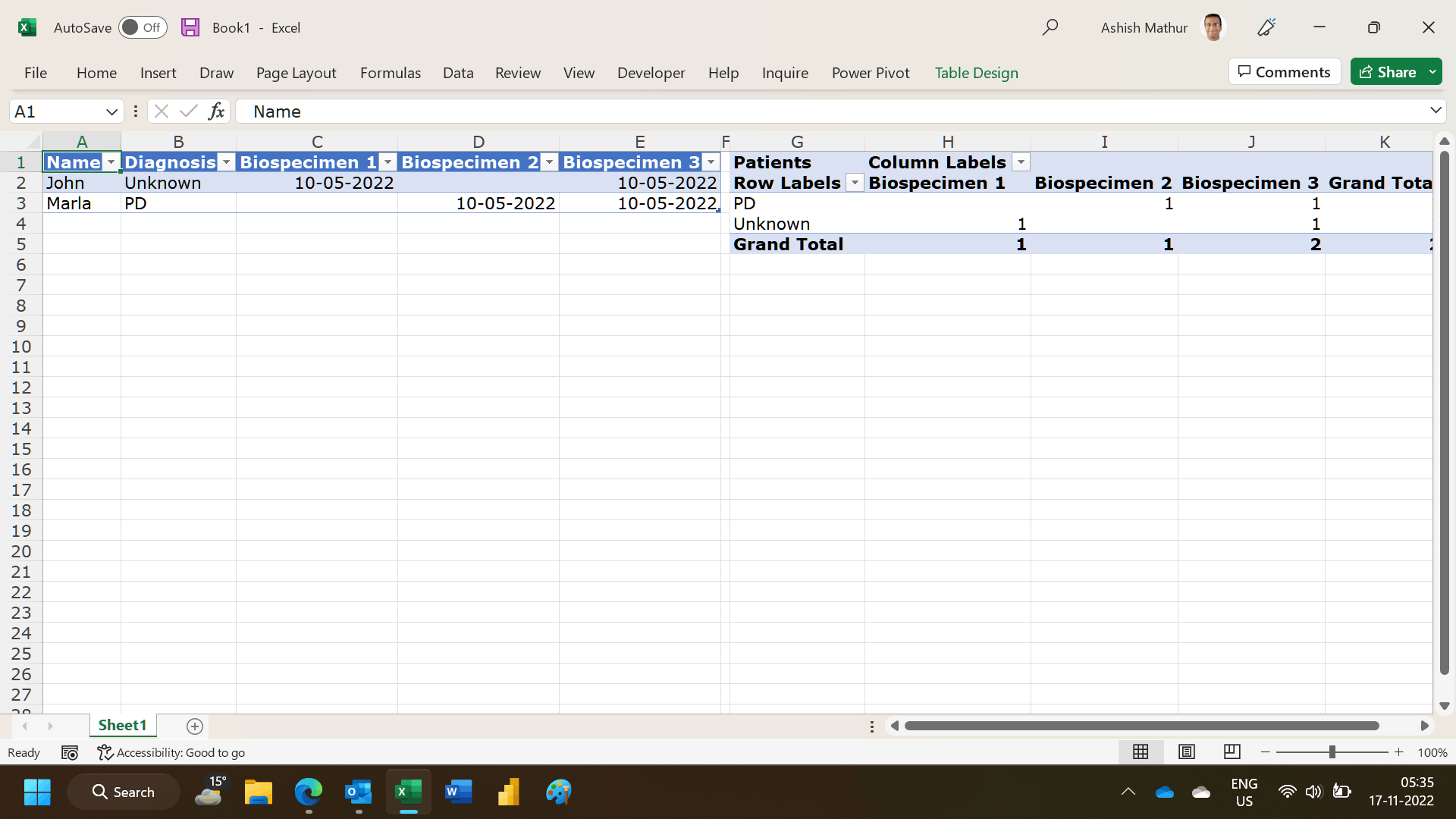The height and width of the screenshot is (819, 1456).
Task: Click the Insert Function fx icon
Action: click(216, 111)
